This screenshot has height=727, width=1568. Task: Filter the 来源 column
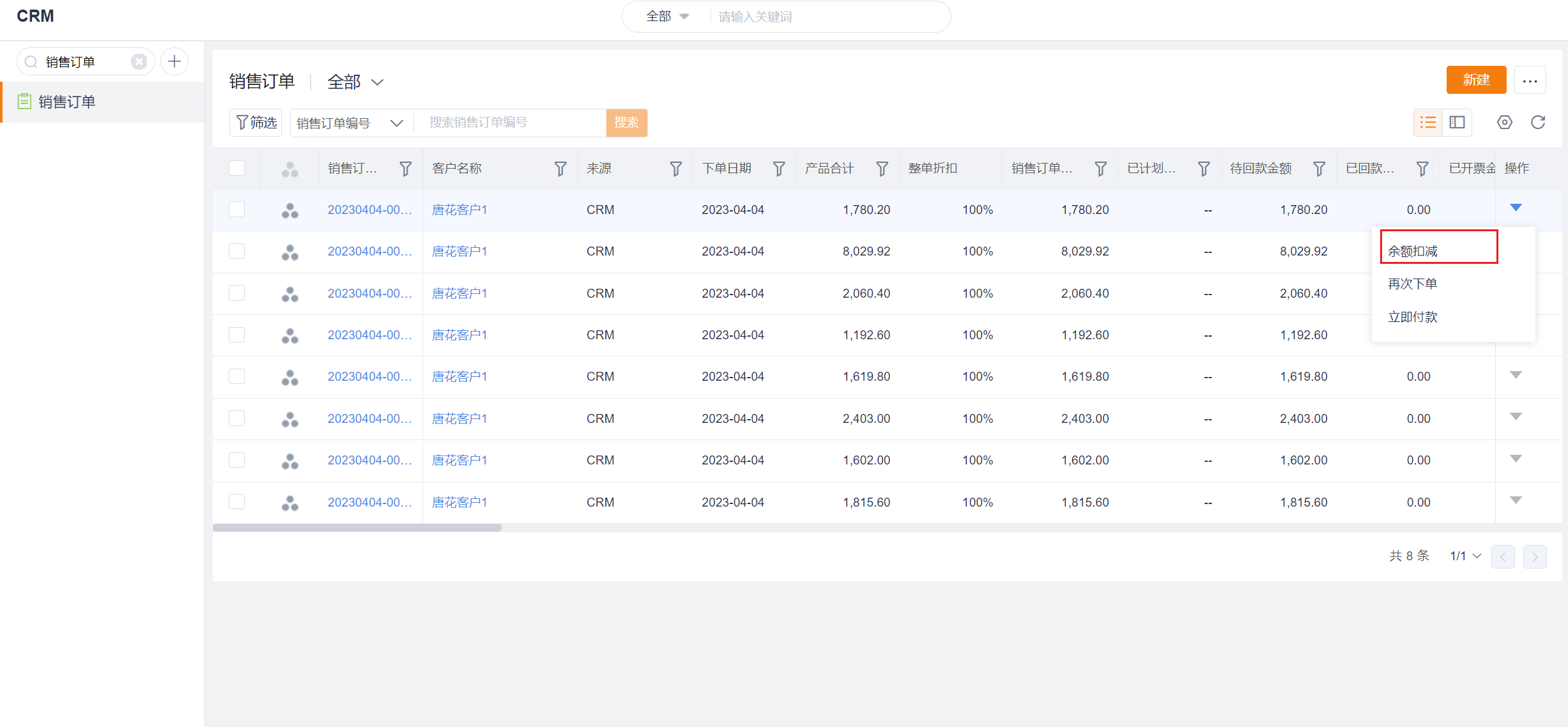[x=675, y=169]
